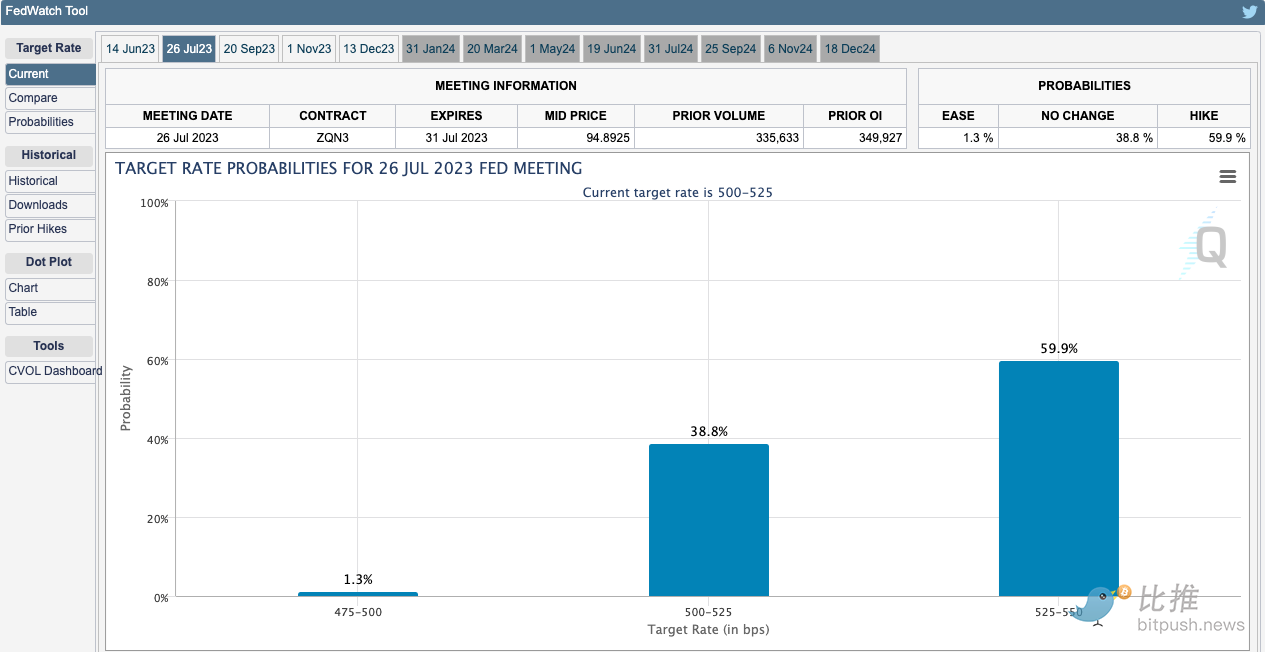Viewport: 1265px width, 652px height.
Task: Select the Current sidebar item
Action: click(x=50, y=74)
